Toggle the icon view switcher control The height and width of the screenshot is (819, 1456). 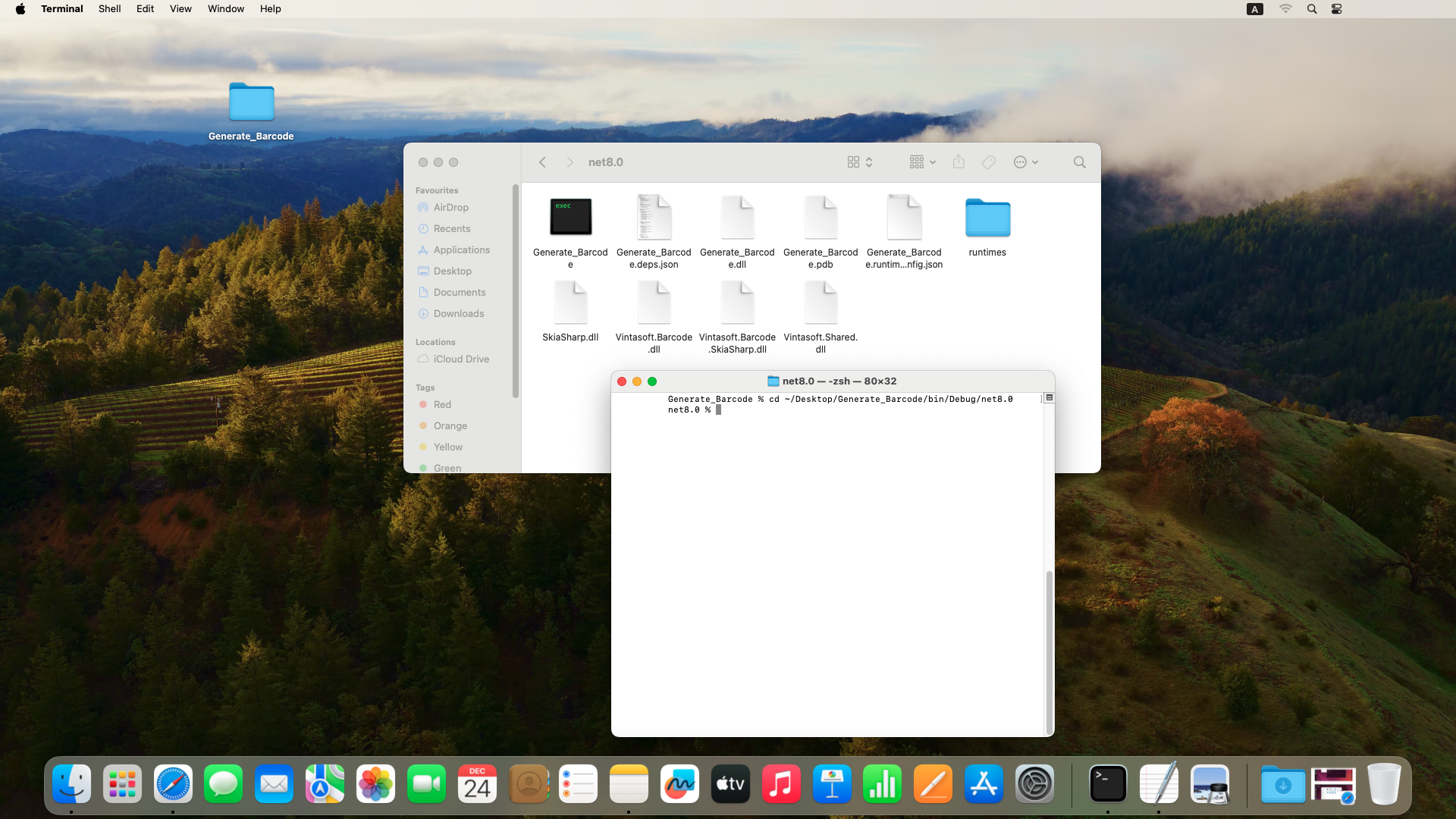pos(860,162)
